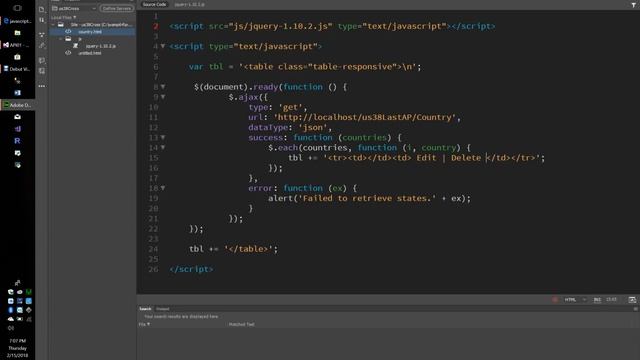Collapse the script block fold arrow at line 4
Screen dimensions: 640x360
click(163, 46)
